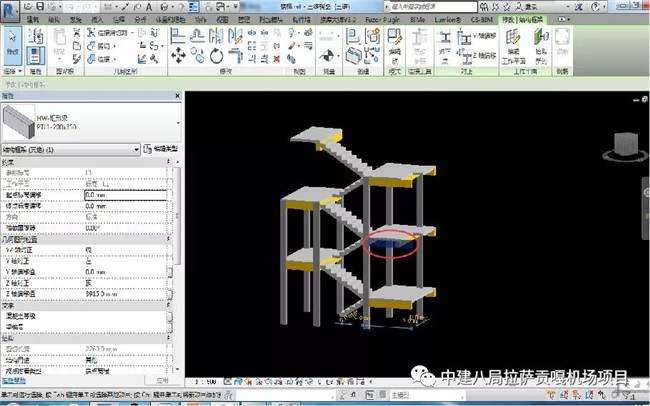The height and width of the screenshot is (406, 650).
Task: Click the Save icon in quick access toolbar
Action: pos(40,7)
